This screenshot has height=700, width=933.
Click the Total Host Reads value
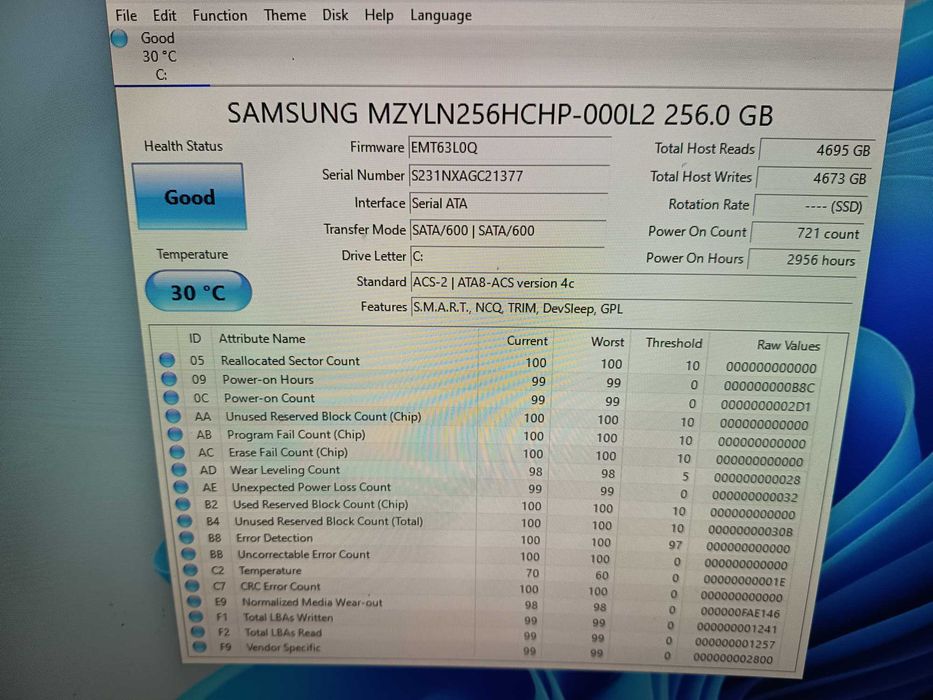tap(816, 150)
